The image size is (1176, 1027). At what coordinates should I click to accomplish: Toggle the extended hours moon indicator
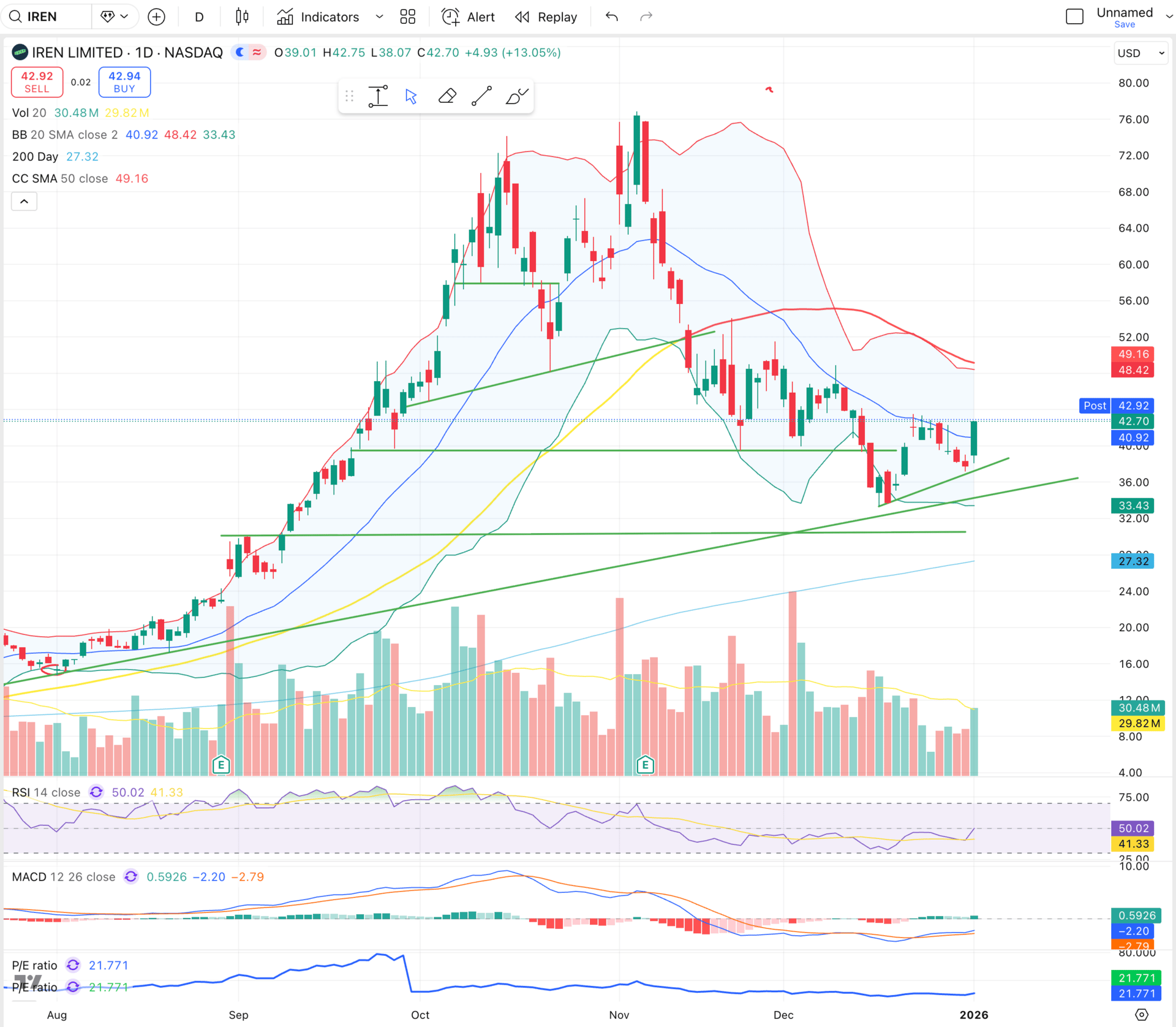tap(241, 53)
